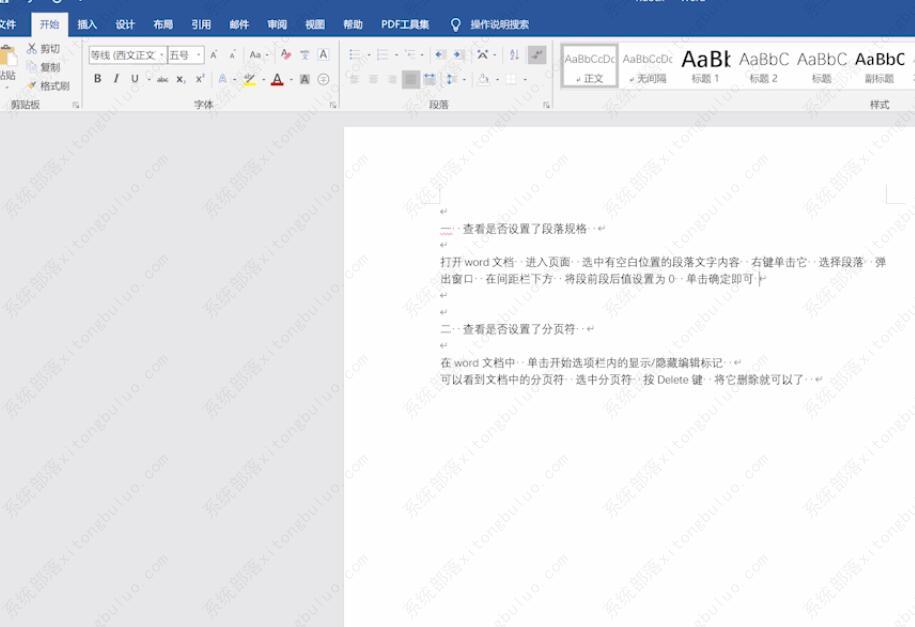Screen dimensions: 915x627
Task: Apply the 副标题 (Subtitle) style
Action: 879,66
